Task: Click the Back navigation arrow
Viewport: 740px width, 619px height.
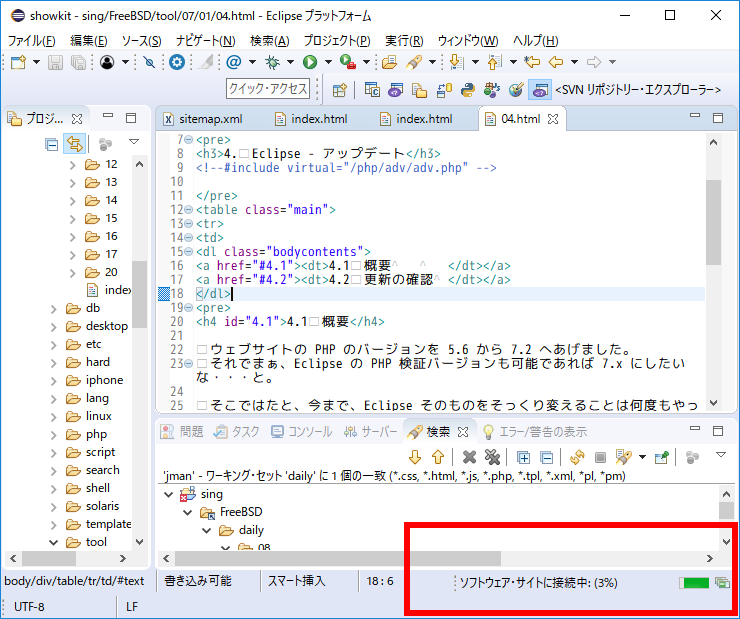Action: (x=556, y=62)
